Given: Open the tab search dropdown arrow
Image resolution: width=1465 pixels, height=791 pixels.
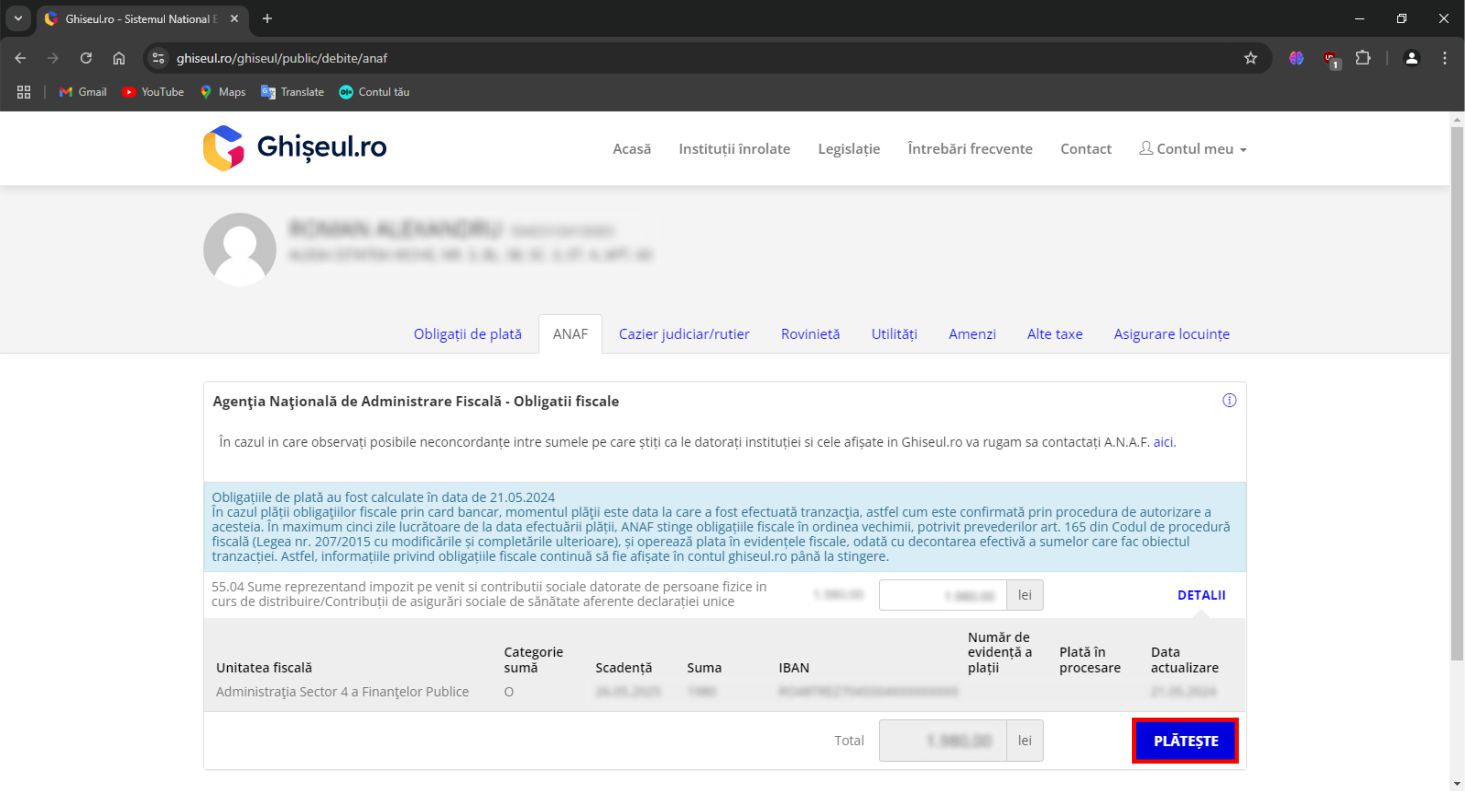Looking at the screenshot, I should click(x=18, y=19).
